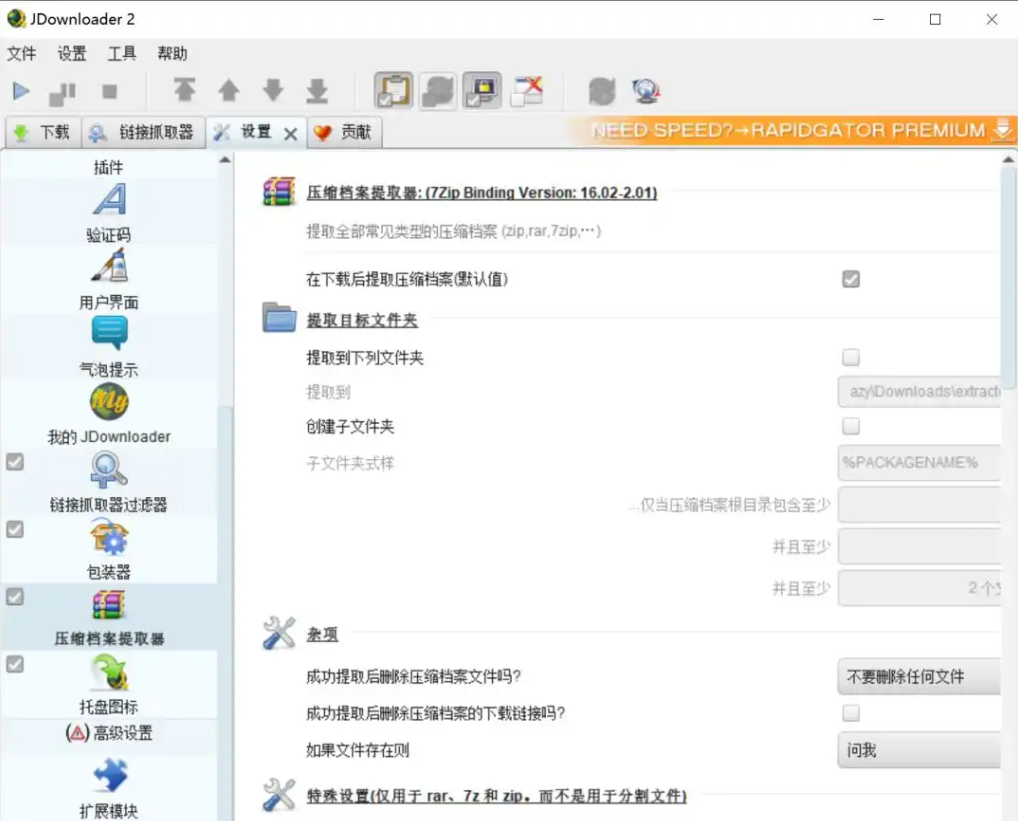
Task: Open 包装器 packagizer settings icon
Action: click(x=108, y=537)
